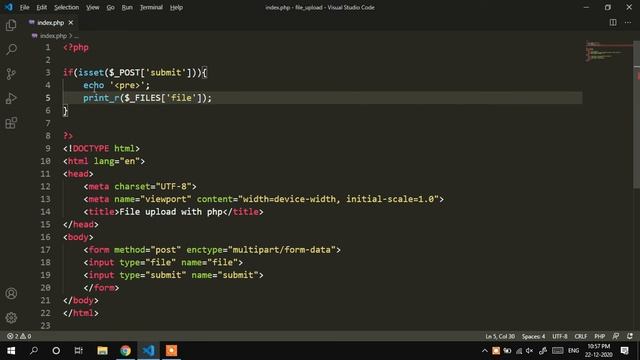This screenshot has width=640, height=360.
Task: Open the Selection menu
Action: [67, 7]
